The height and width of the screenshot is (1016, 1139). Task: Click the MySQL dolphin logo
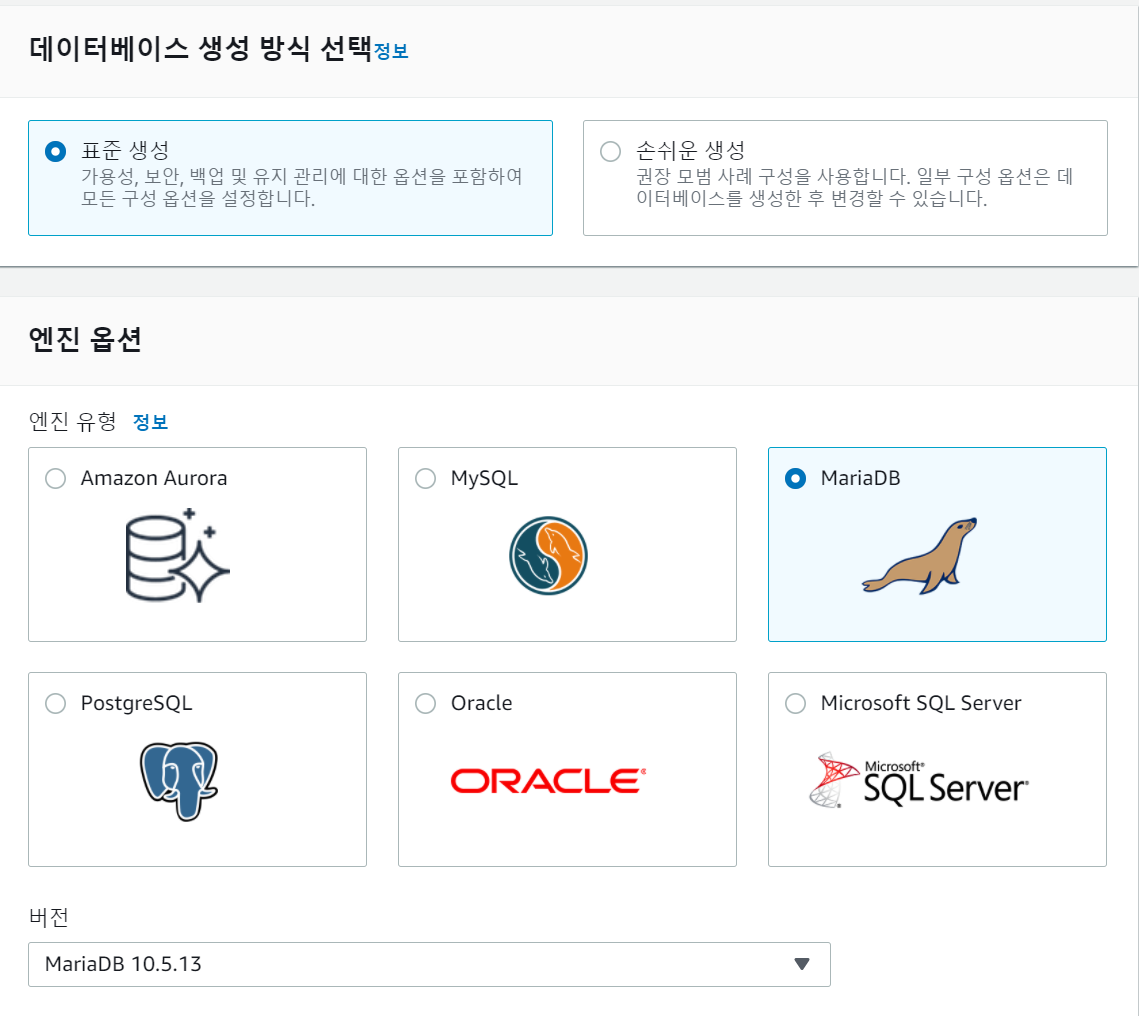point(548,556)
